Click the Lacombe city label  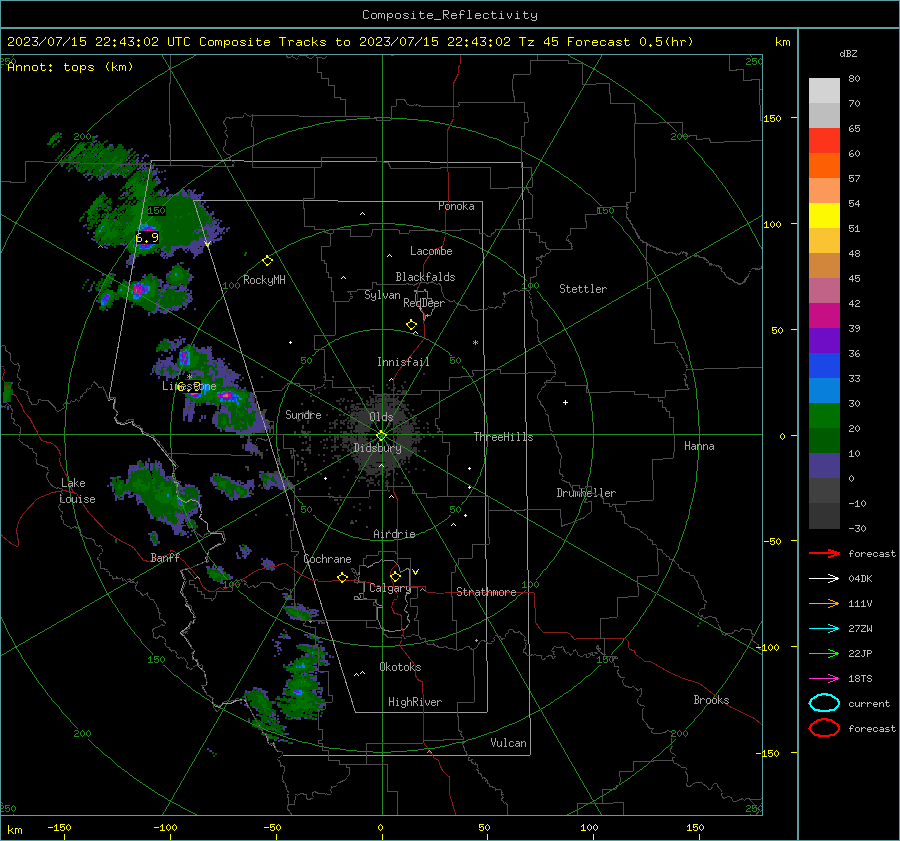click(x=431, y=251)
